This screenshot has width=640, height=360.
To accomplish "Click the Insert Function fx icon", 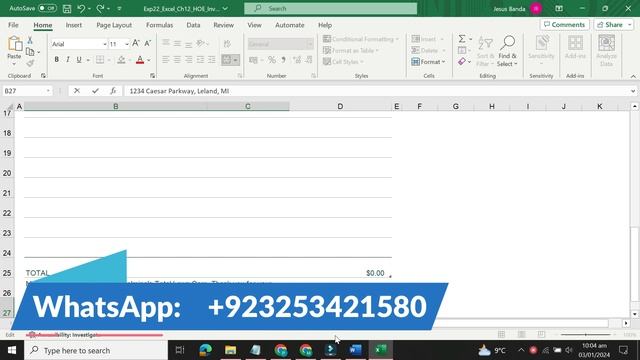I will click(113, 91).
